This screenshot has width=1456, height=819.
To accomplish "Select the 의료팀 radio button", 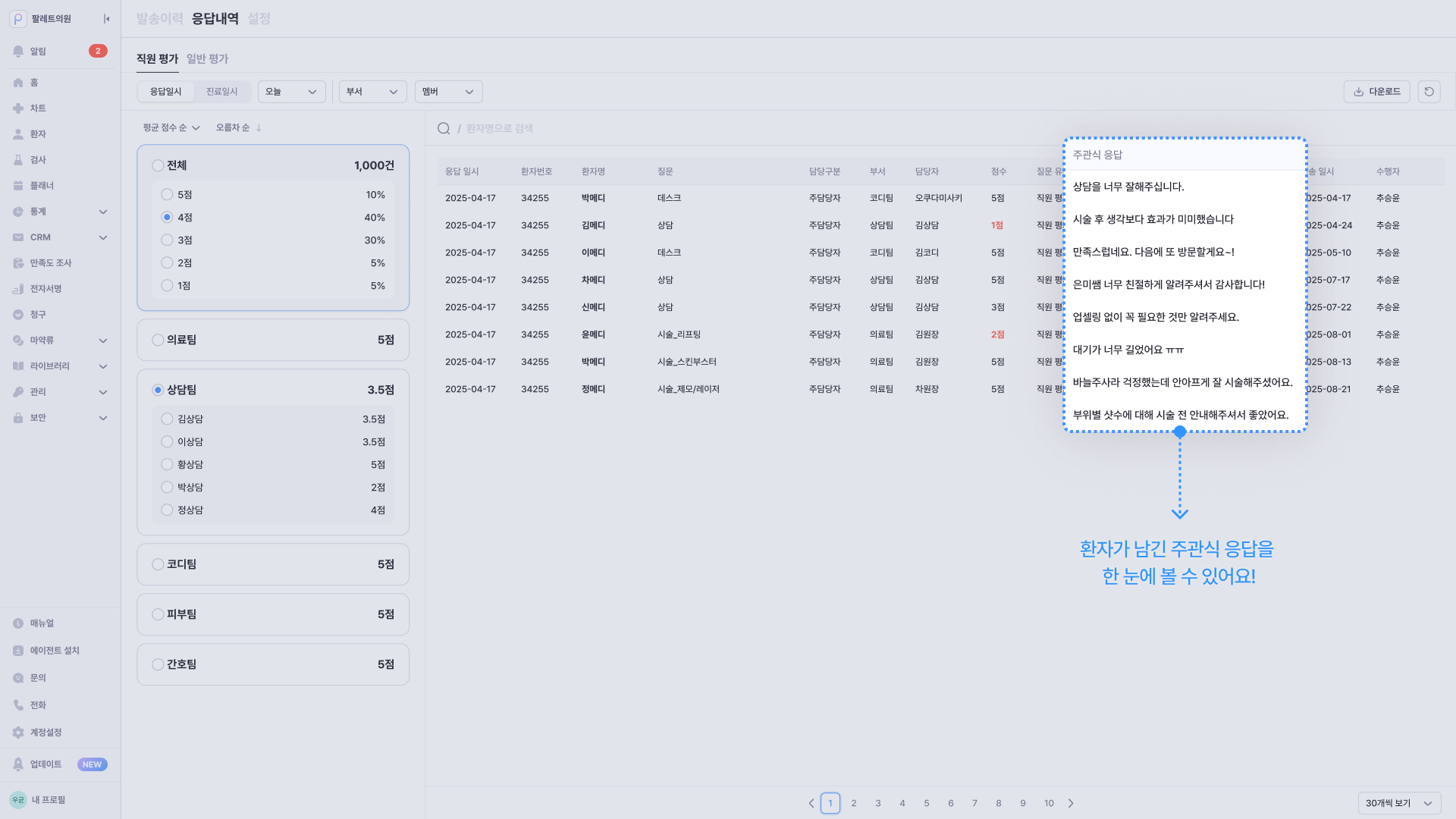I will click(x=158, y=340).
